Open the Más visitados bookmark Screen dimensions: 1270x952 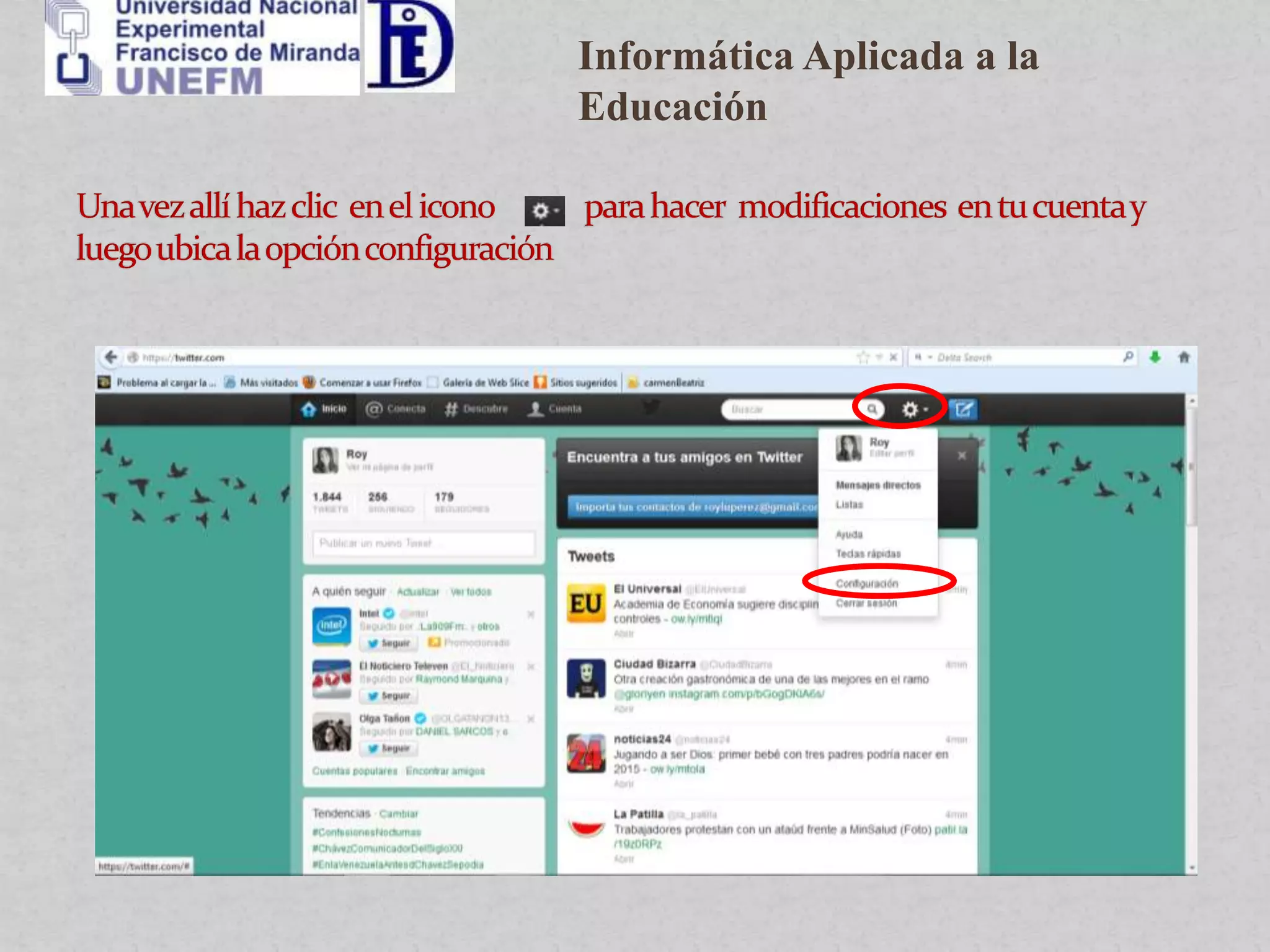pyautogui.click(x=260, y=382)
